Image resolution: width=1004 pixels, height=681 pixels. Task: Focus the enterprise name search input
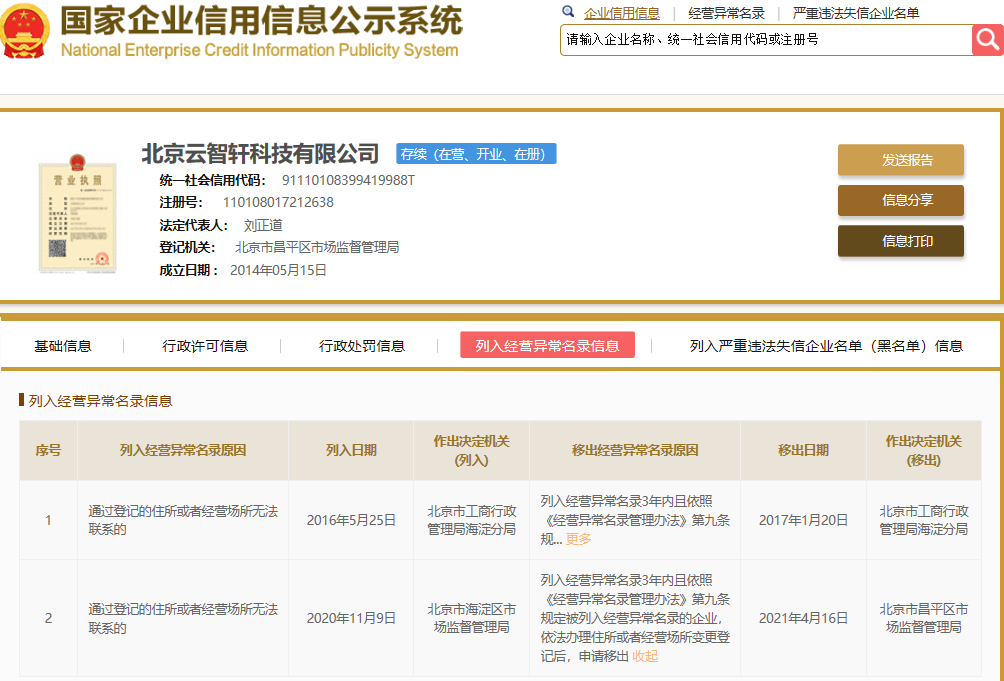[766, 40]
